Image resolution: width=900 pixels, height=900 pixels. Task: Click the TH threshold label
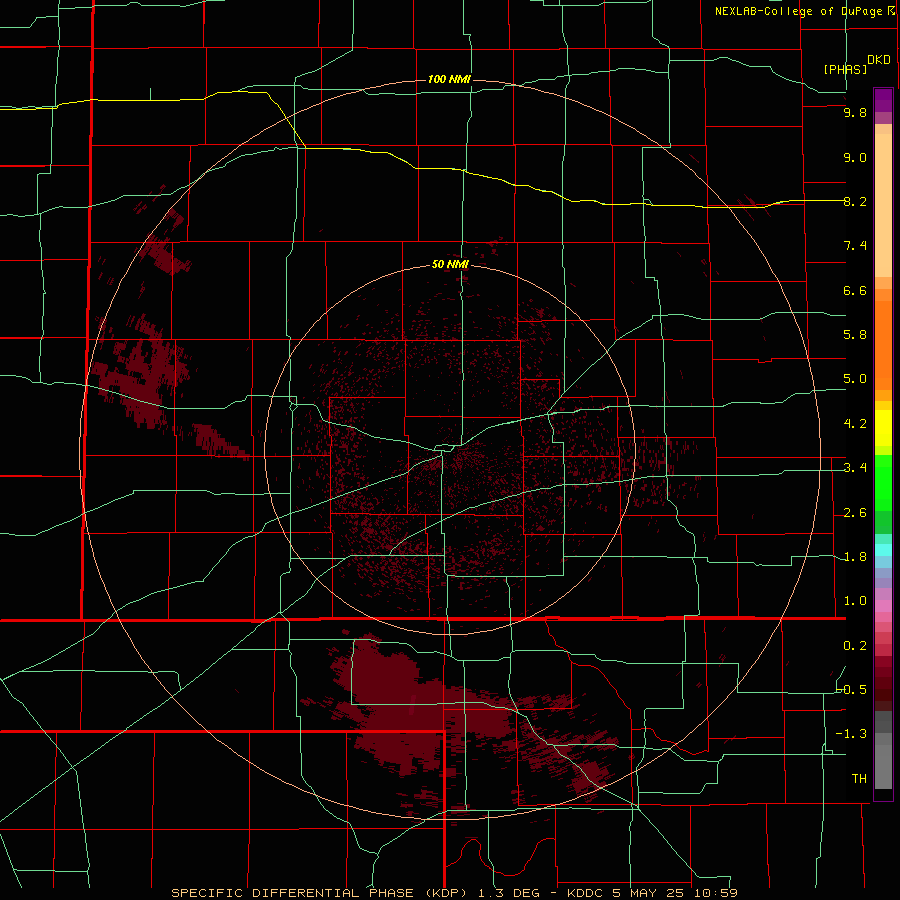coord(859,779)
